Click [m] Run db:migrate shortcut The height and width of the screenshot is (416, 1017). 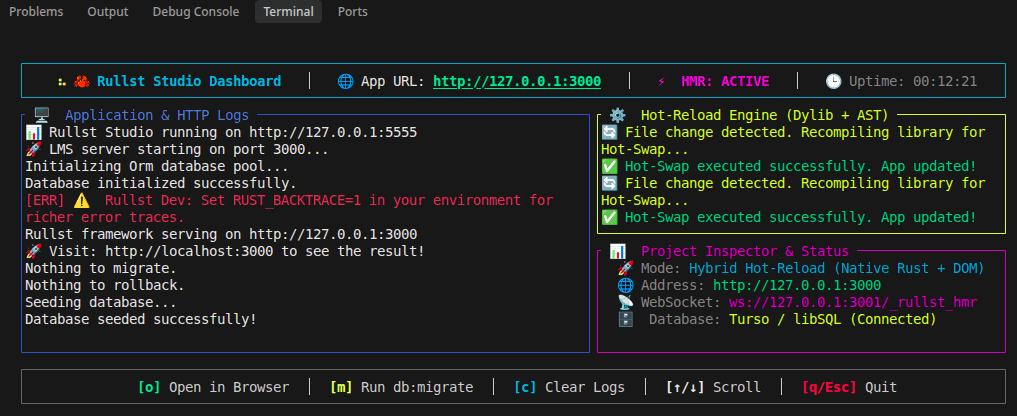pos(401,387)
